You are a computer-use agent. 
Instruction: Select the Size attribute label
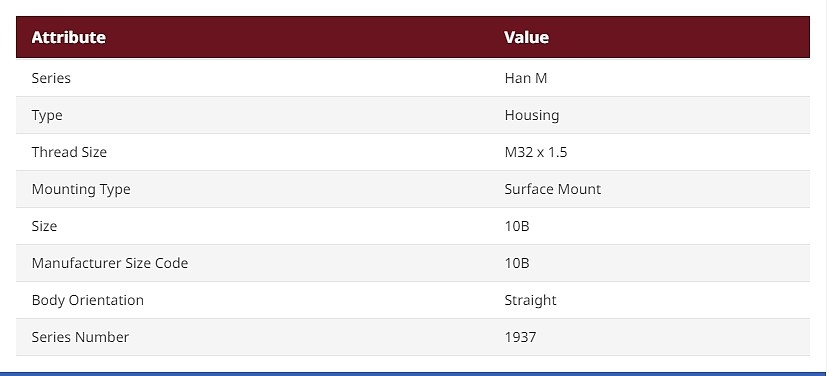point(44,226)
